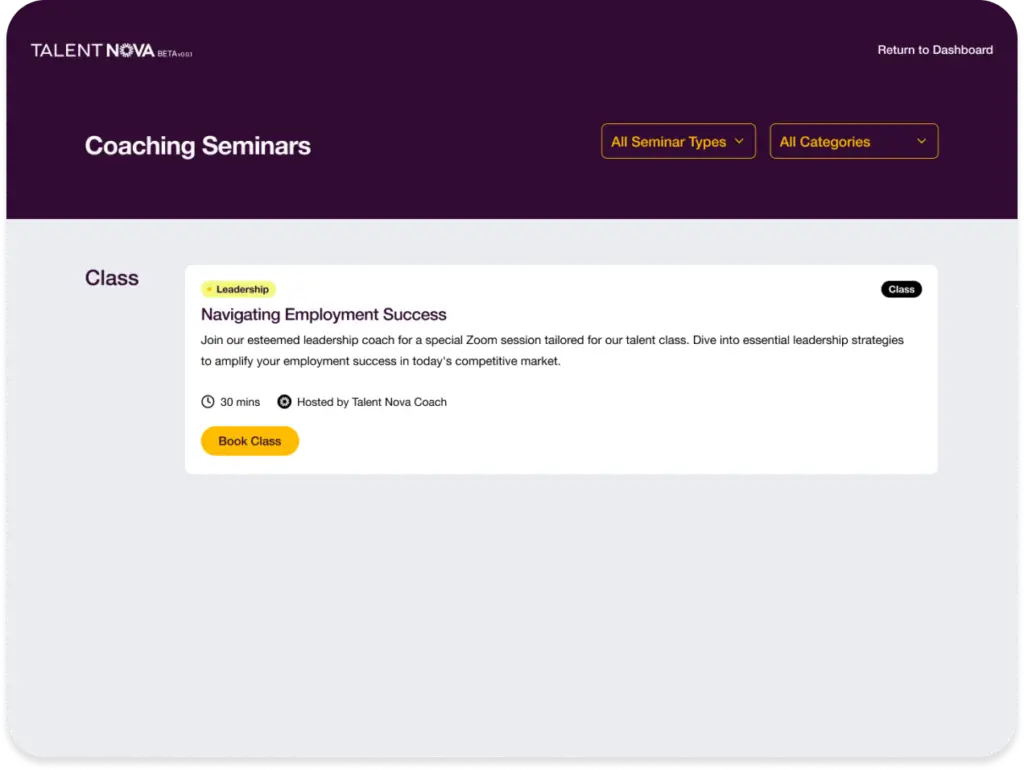Click the clock icon beside 30 mins
1024x770 pixels.
click(208, 402)
